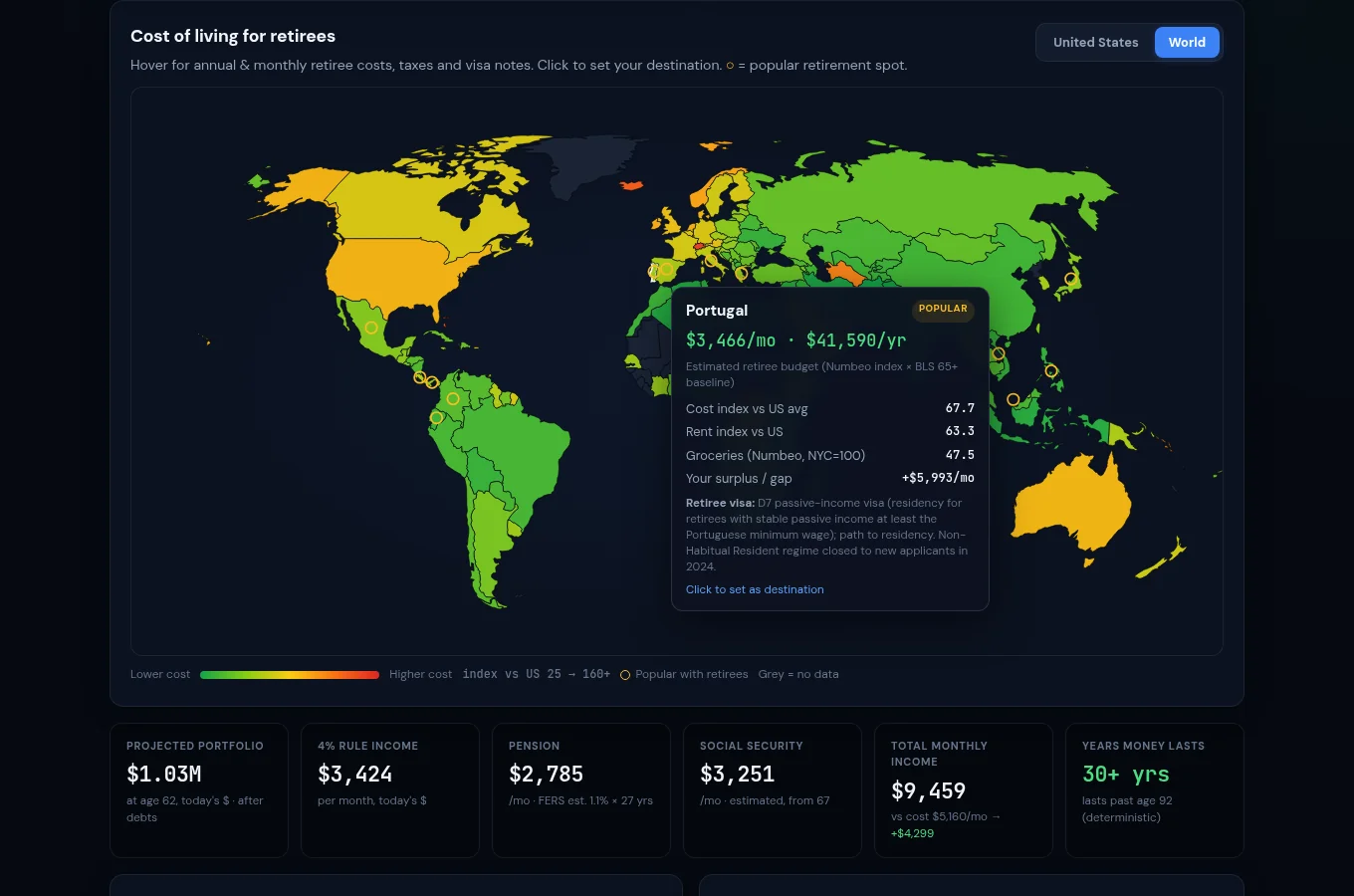Image resolution: width=1354 pixels, height=896 pixels.
Task: Click the popular-spot marker on the Philippines
Action: coord(1051,371)
